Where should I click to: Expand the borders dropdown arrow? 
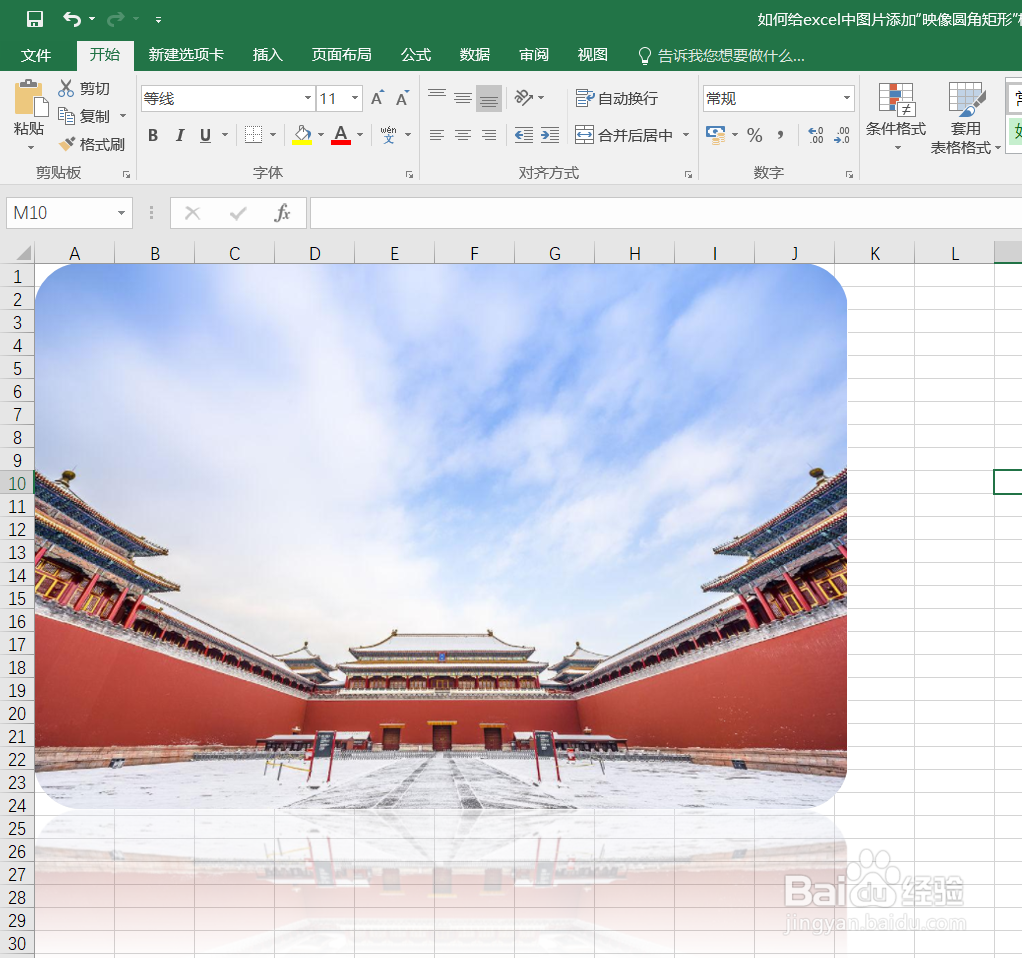click(x=273, y=135)
